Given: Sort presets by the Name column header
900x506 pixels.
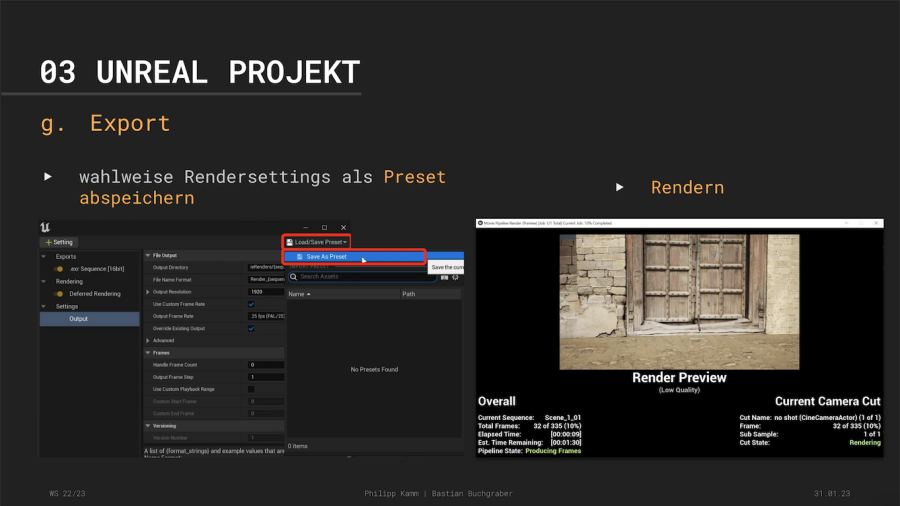Looking at the screenshot, I should 299,294.
